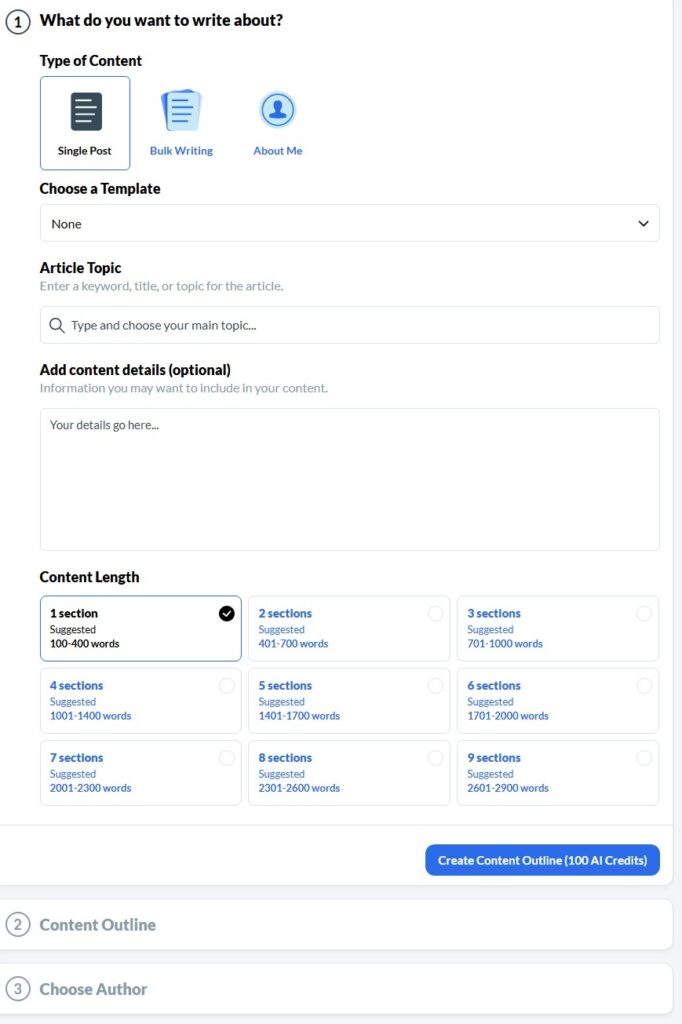Click the Article Topic search field
The image size is (682, 1024).
click(360, 326)
